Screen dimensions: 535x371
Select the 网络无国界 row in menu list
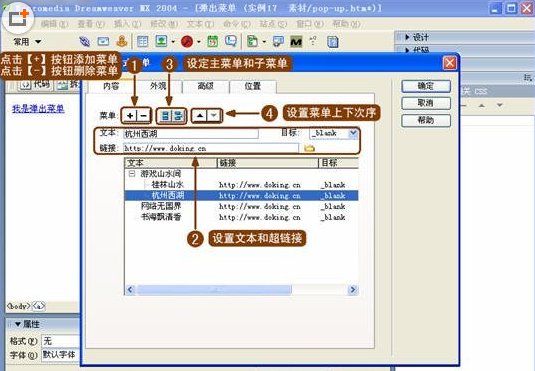tap(241, 206)
